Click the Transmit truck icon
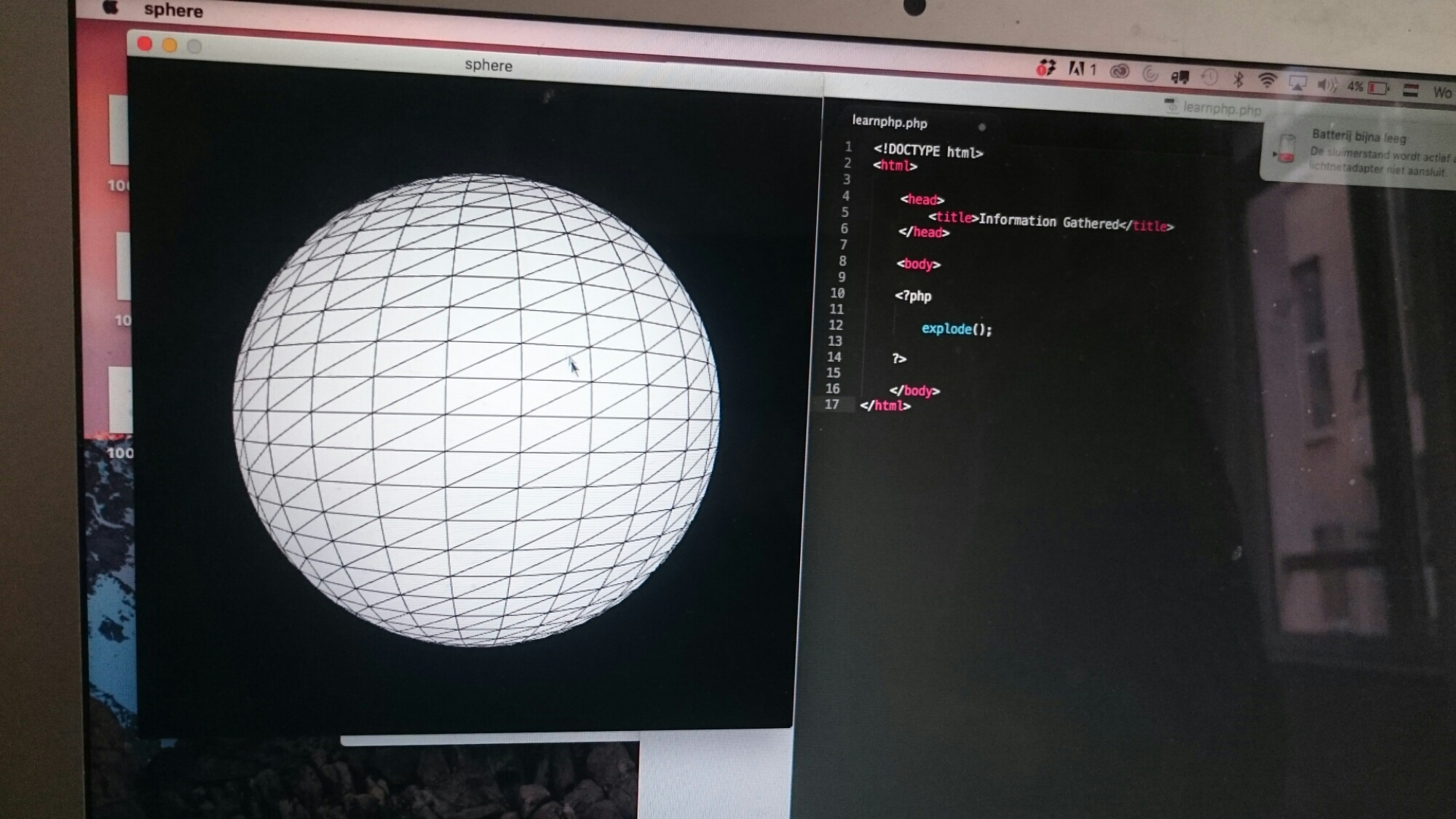The height and width of the screenshot is (819, 1456). [1179, 76]
